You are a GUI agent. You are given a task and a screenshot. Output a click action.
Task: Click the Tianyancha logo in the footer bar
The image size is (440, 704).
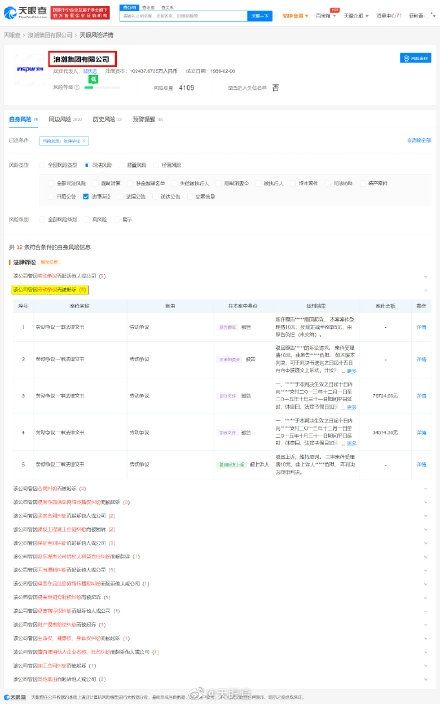pyautogui.click(x=15, y=697)
